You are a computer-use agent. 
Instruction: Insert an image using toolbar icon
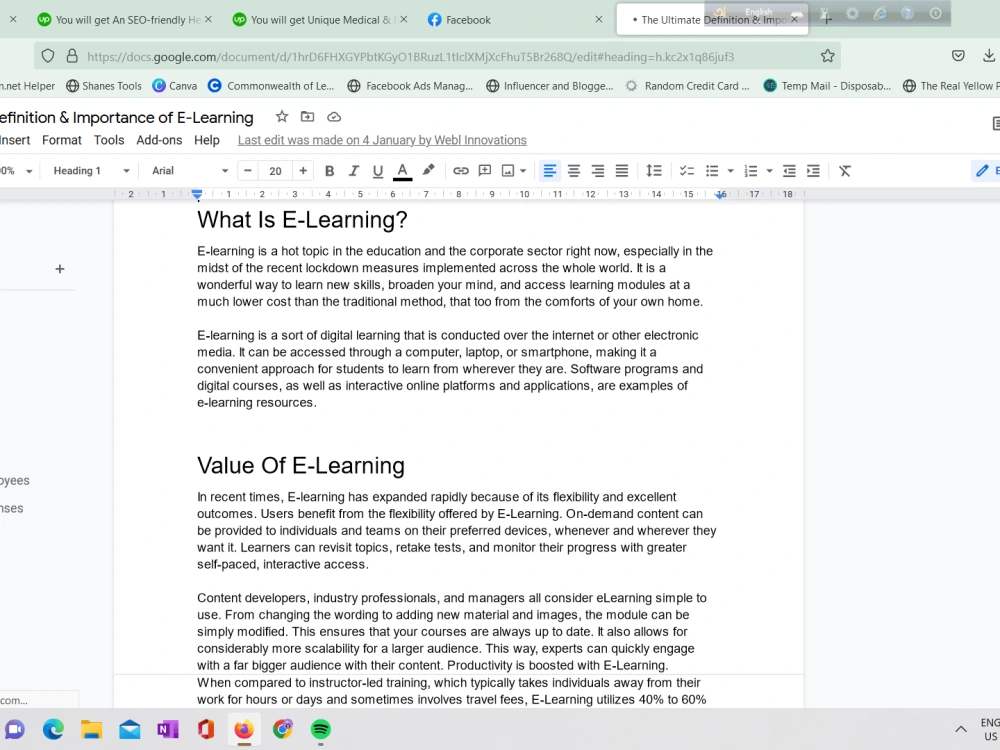pyautogui.click(x=508, y=171)
